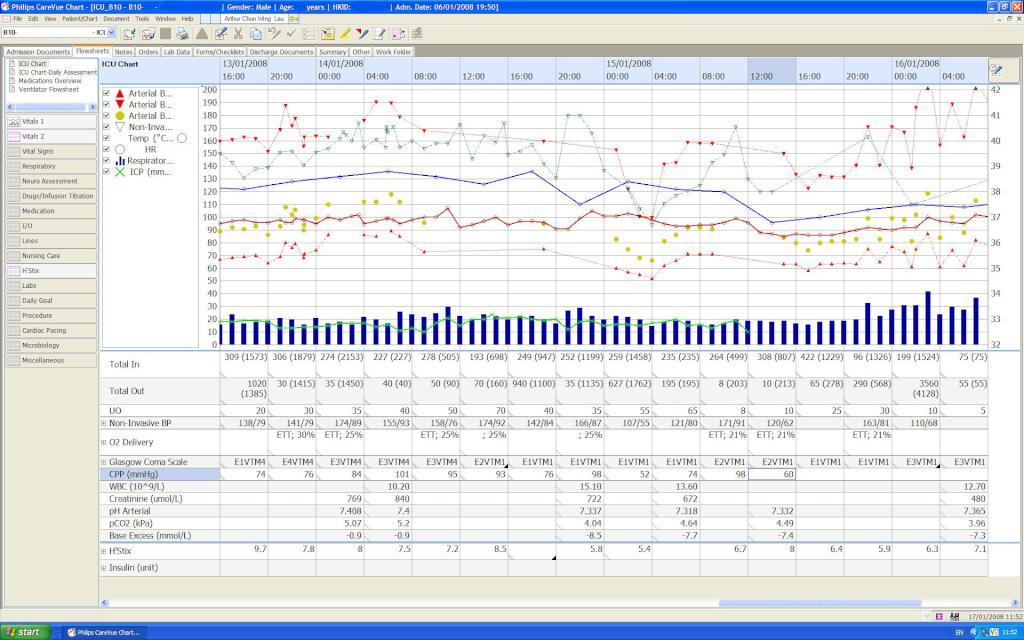Uncheck the Arterial B down-triangle series checkbox
This screenshot has width=1024, height=640.
pyautogui.click(x=107, y=104)
